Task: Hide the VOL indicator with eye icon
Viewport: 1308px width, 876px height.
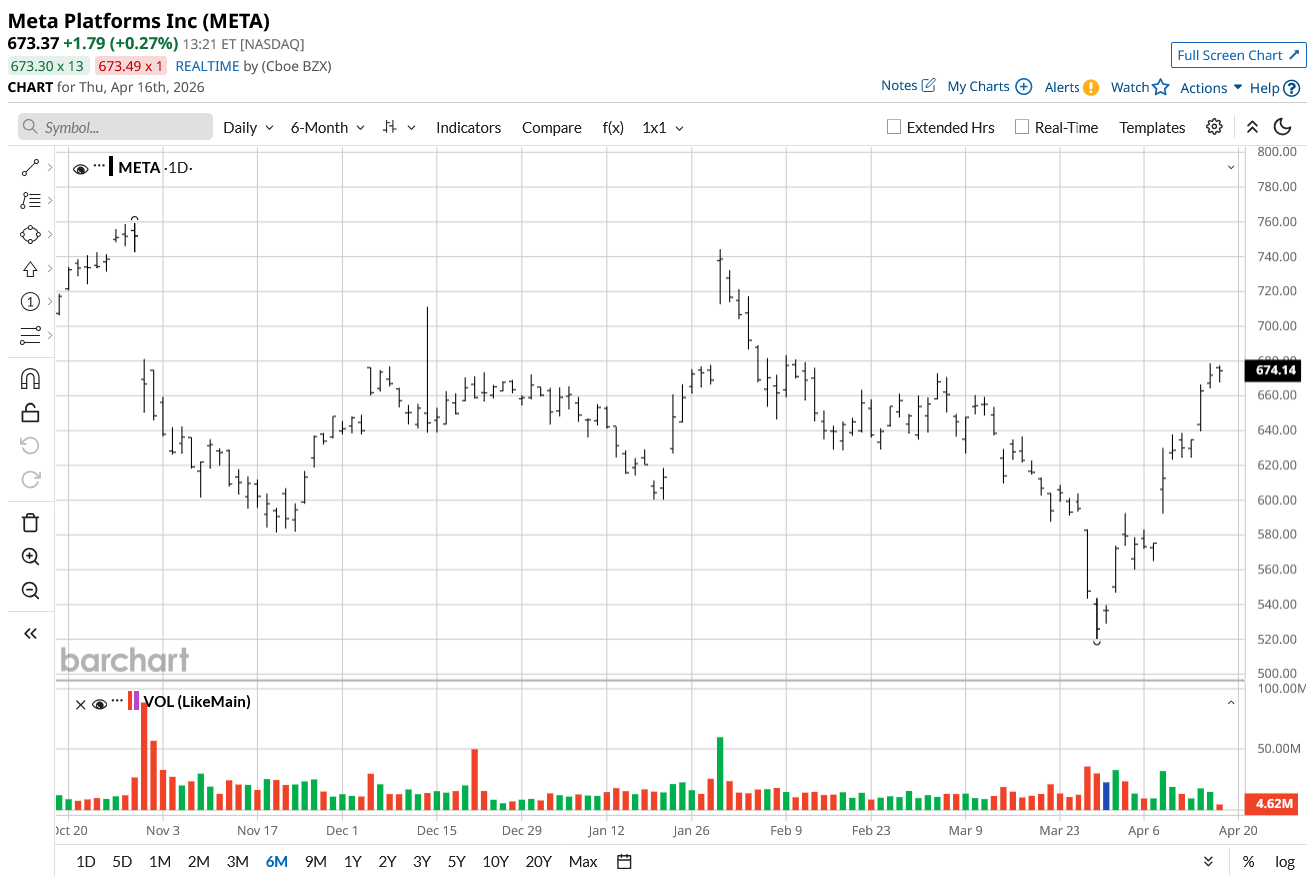Action: (99, 704)
